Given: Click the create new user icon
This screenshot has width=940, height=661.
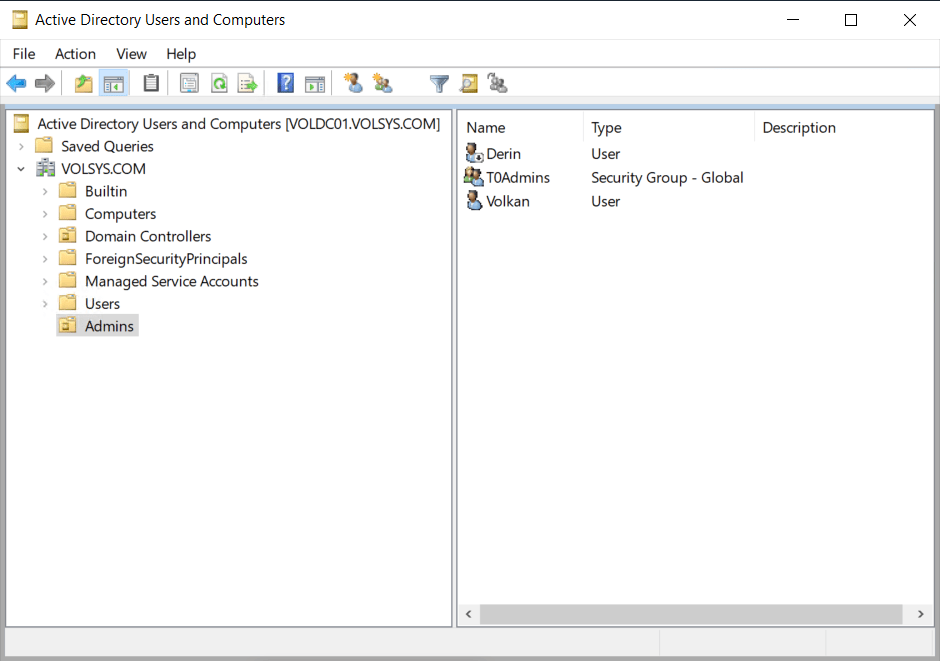Looking at the screenshot, I should pyautogui.click(x=353, y=84).
